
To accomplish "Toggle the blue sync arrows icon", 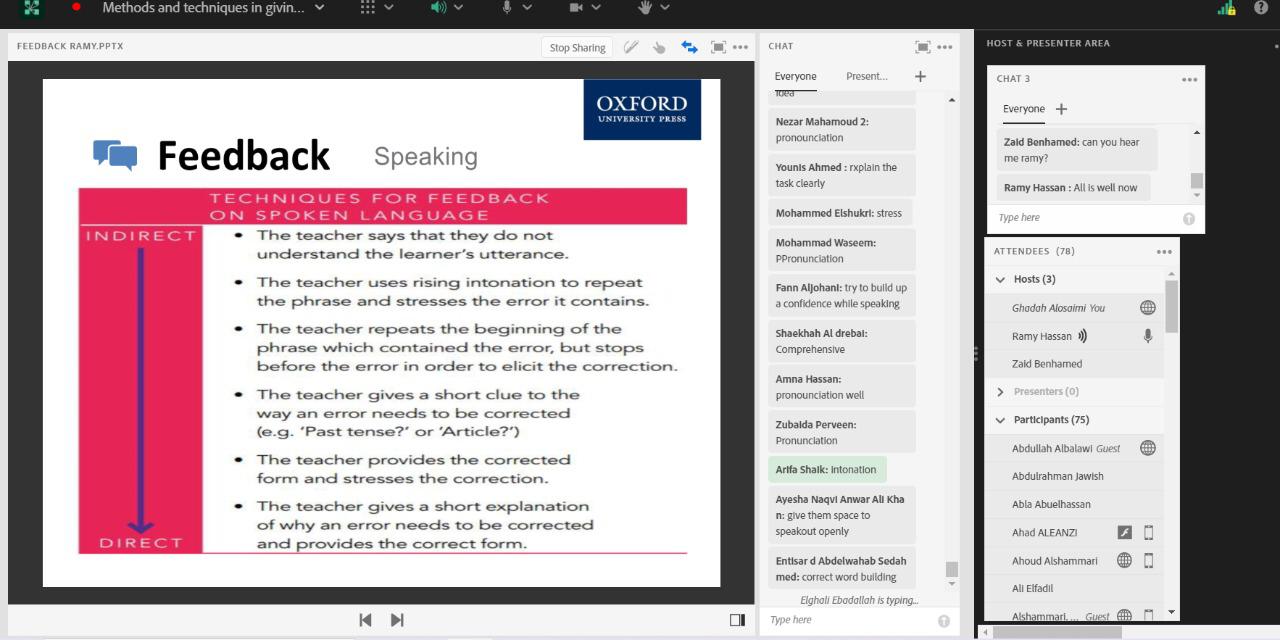I will (689, 47).
